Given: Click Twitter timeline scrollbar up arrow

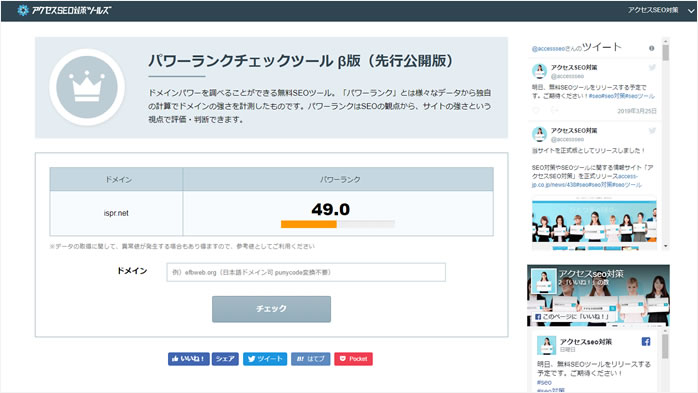Looking at the screenshot, I should (666, 41).
